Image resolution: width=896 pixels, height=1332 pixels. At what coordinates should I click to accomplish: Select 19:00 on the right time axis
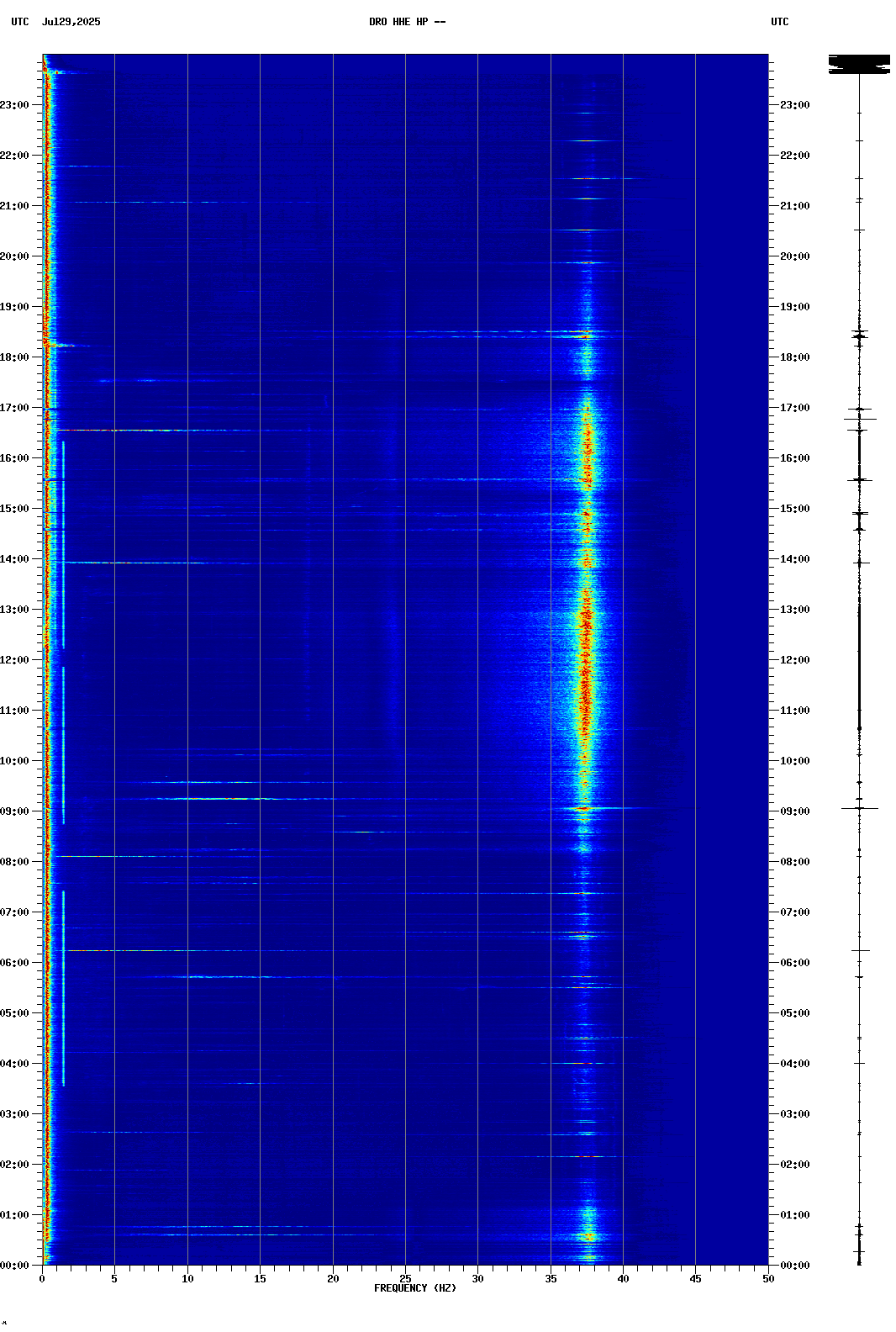coord(795,307)
